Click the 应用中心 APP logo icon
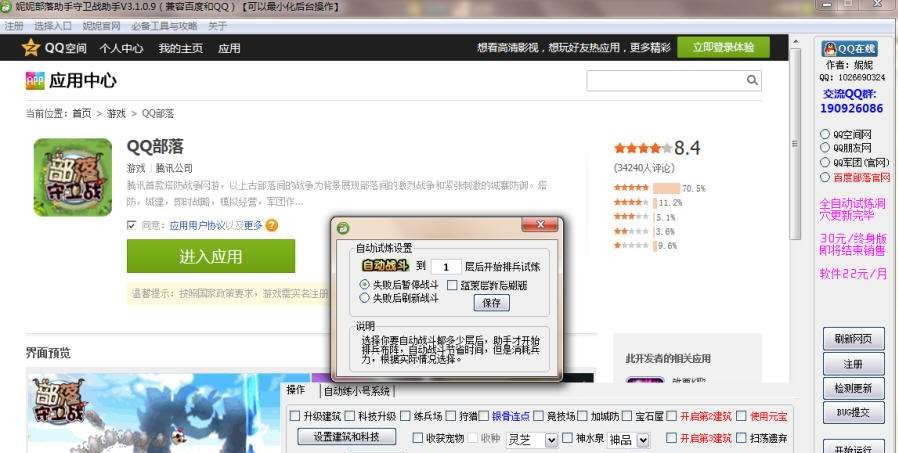898x453 pixels. tap(35, 81)
